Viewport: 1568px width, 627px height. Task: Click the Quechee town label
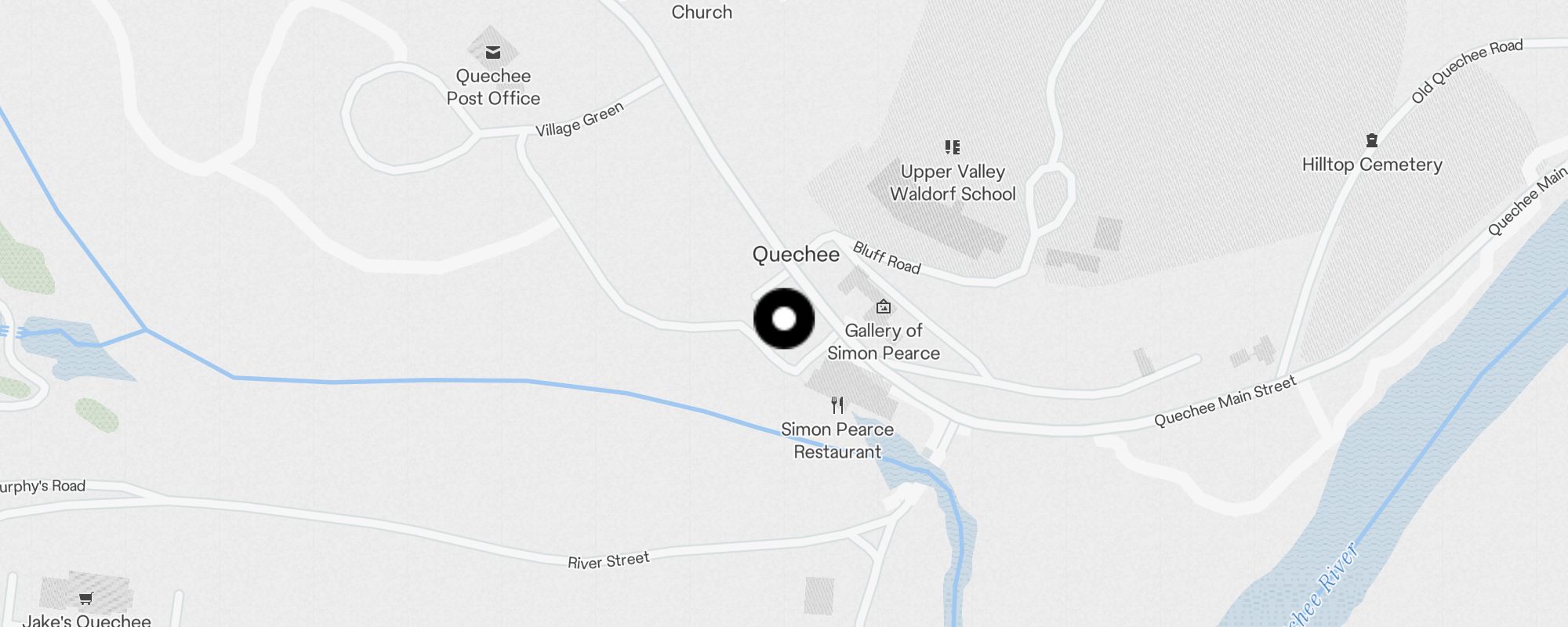tap(796, 255)
